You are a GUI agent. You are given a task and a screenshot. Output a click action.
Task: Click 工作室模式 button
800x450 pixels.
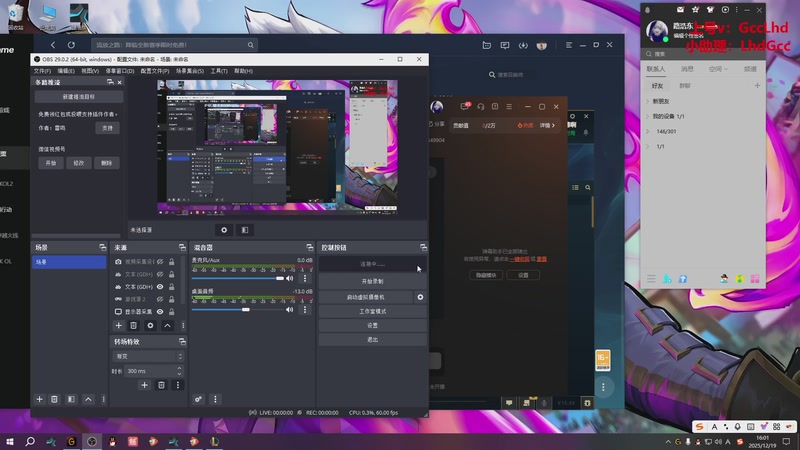372,311
